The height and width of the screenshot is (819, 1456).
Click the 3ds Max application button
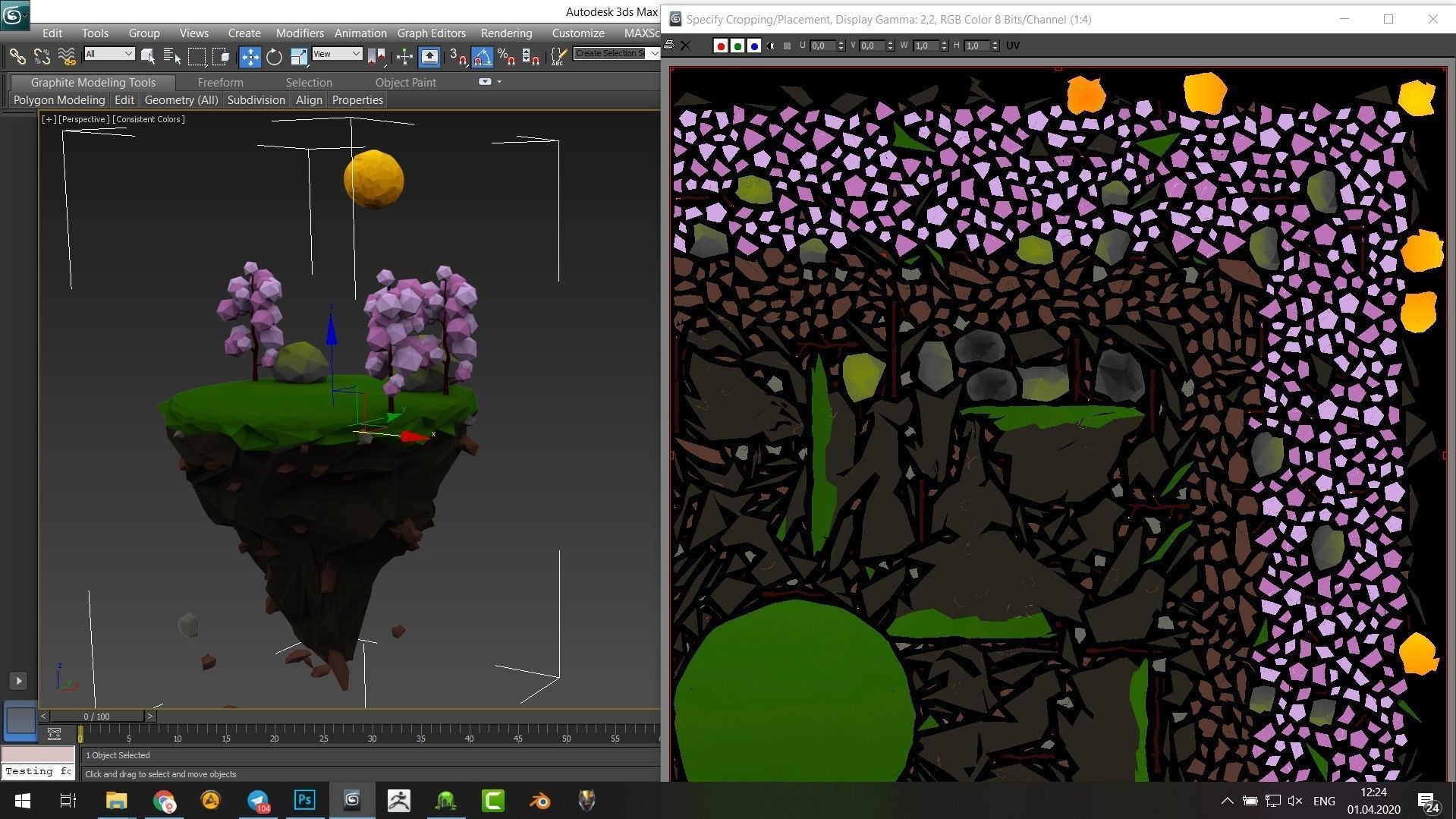tap(15, 15)
